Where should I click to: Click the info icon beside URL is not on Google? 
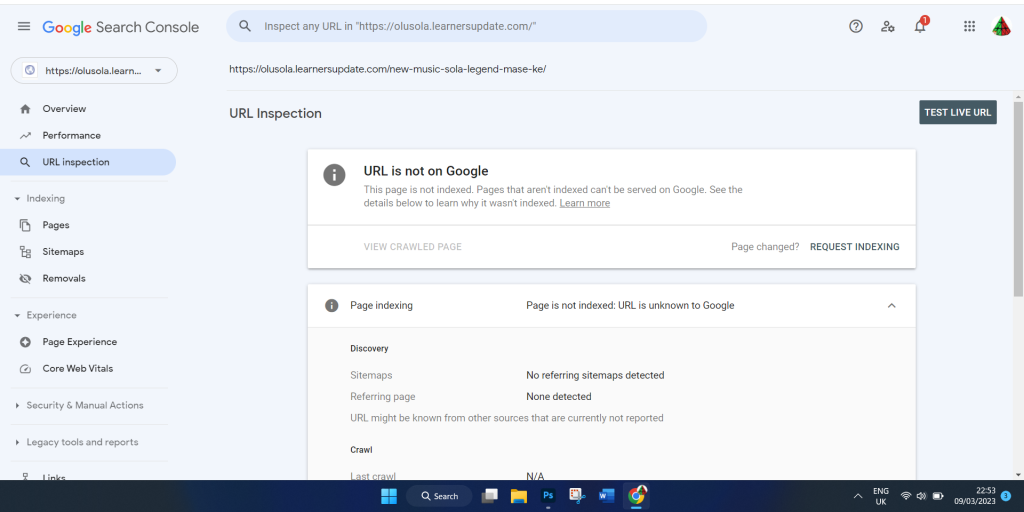click(334, 175)
